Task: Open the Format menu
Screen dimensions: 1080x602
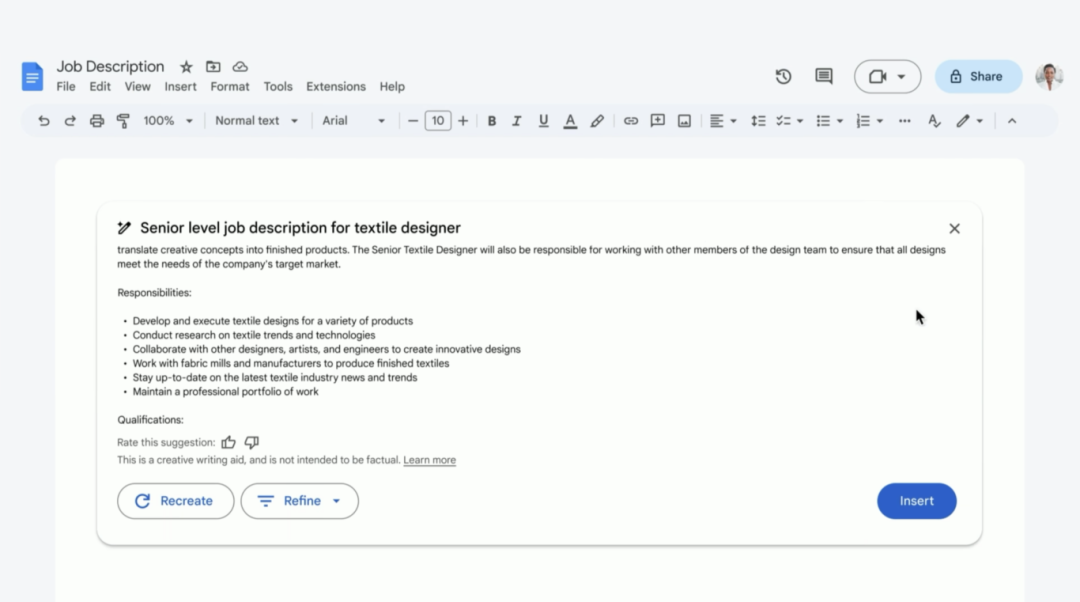Action: 230,87
